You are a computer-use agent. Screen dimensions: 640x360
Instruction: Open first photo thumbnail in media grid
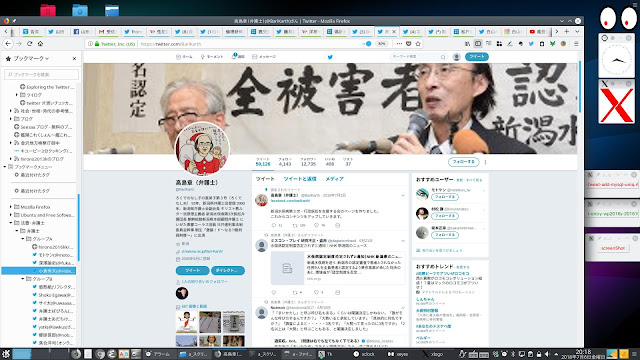[x=187, y=322]
